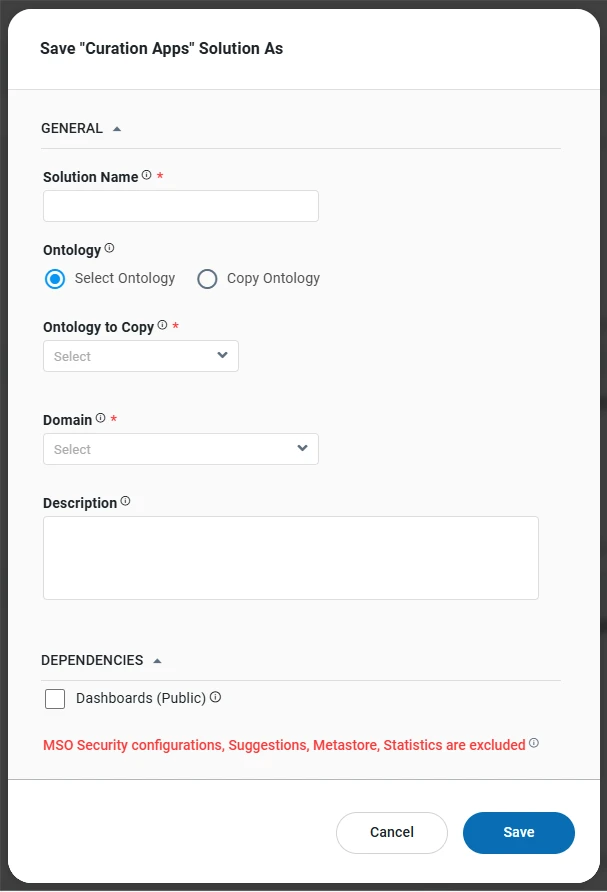Click the Domain info icon
This screenshot has height=892, width=607.
click(x=100, y=418)
